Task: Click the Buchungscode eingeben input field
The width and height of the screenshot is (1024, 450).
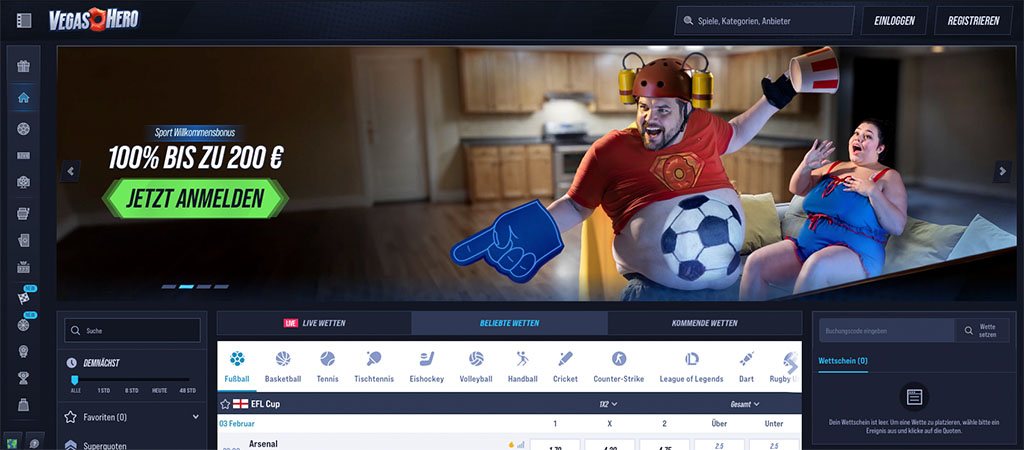Action: click(x=884, y=330)
